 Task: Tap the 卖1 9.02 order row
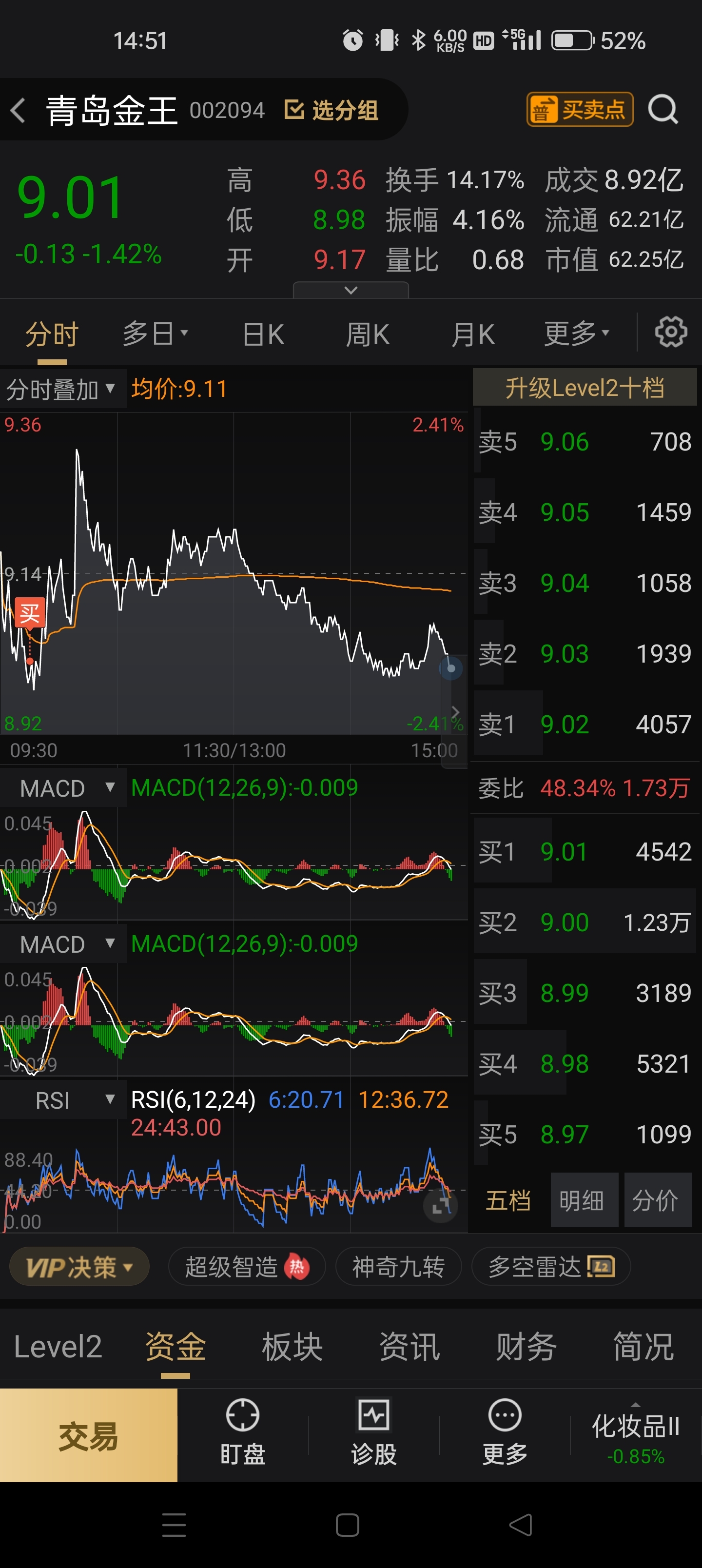coord(585,725)
